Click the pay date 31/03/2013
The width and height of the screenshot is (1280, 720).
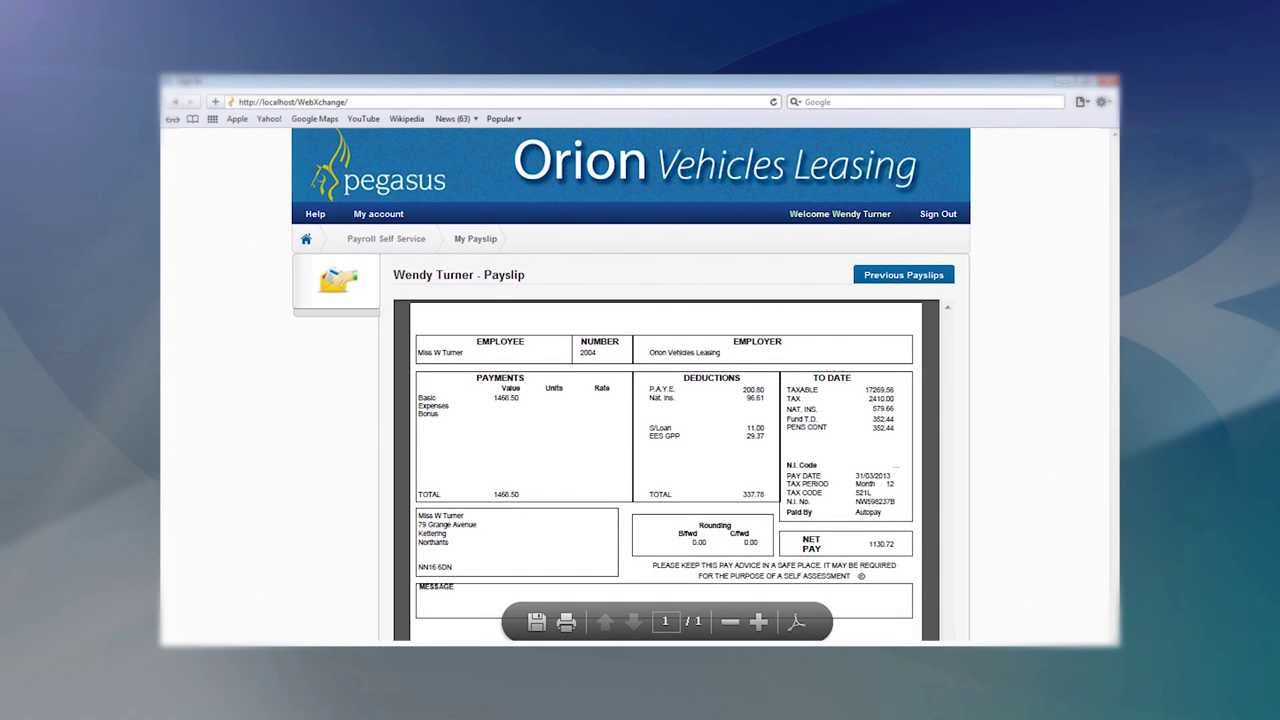[x=873, y=476]
